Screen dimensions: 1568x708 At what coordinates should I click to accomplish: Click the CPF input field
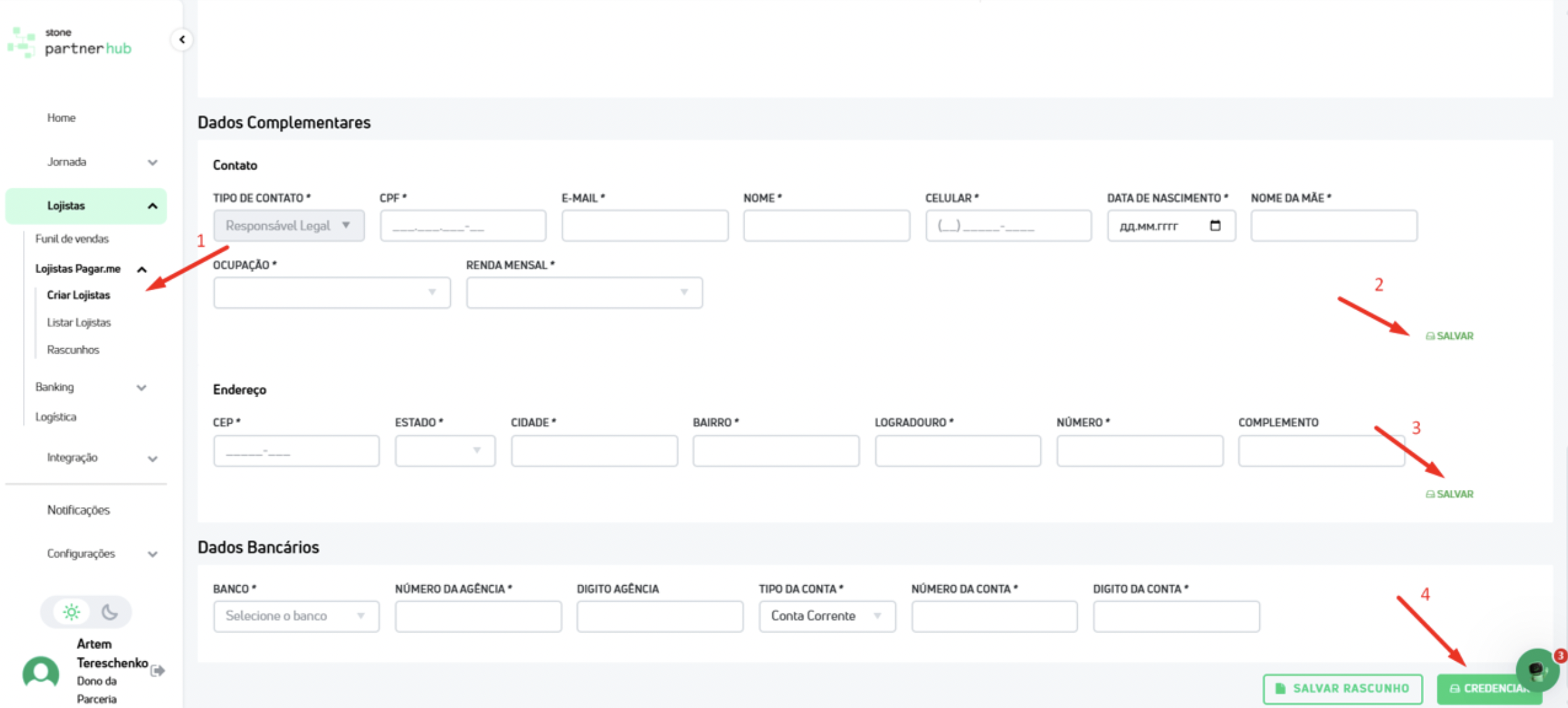click(463, 226)
